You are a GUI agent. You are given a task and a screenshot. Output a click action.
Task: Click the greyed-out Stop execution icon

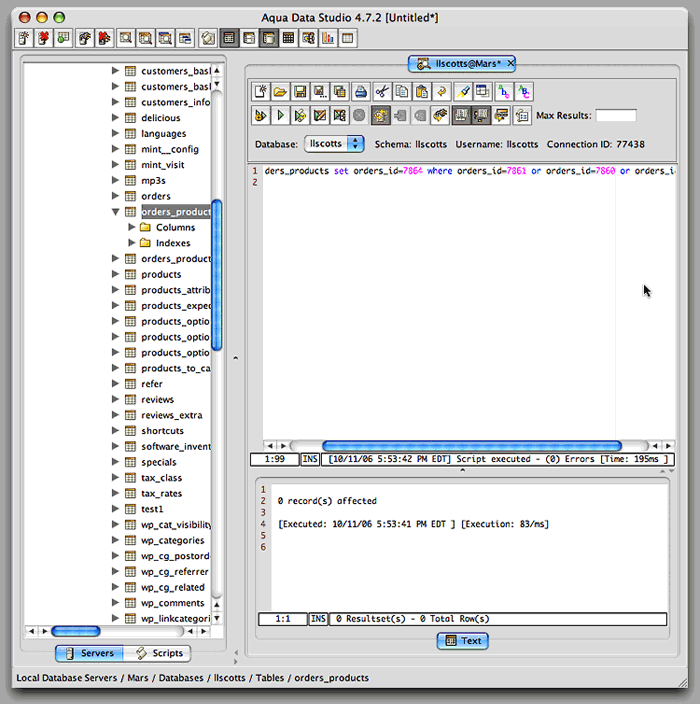coord(359,115)
